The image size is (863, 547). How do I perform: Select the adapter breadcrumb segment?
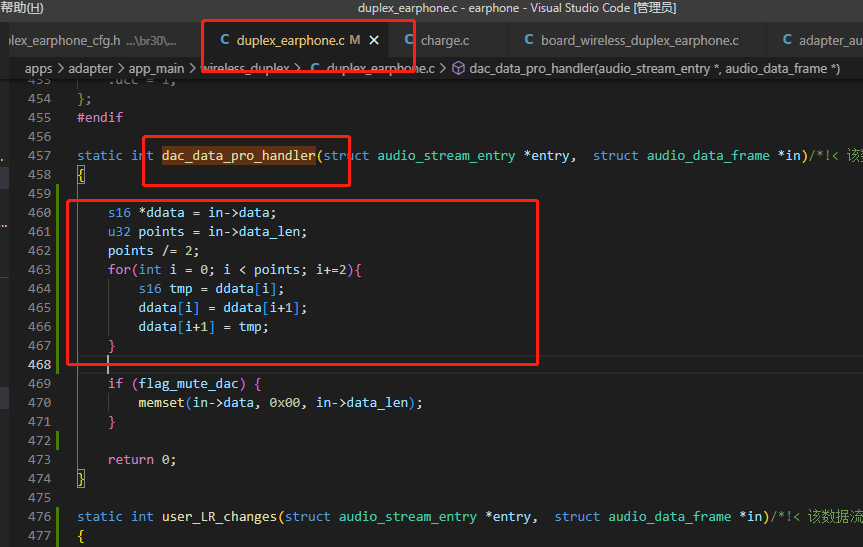(90, 68)
